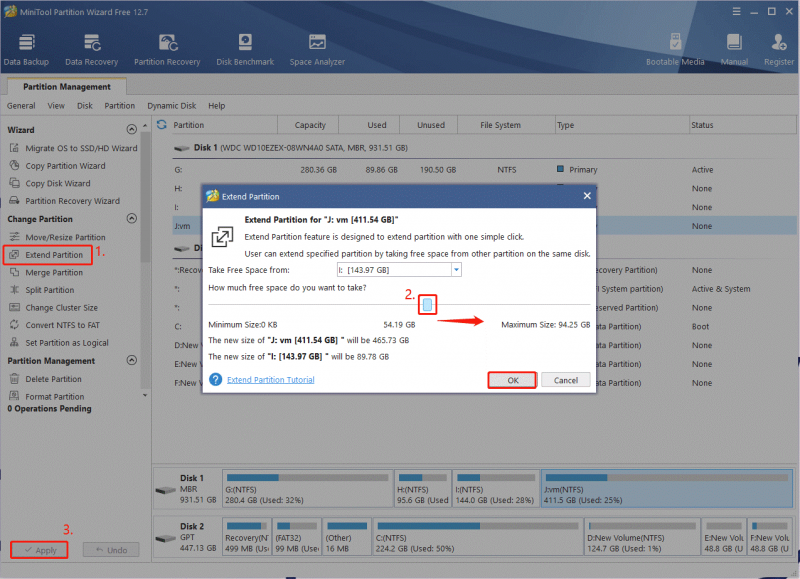Open the Data Backup tool
This screenshot has height=579, width=800.
coord(27,49)
